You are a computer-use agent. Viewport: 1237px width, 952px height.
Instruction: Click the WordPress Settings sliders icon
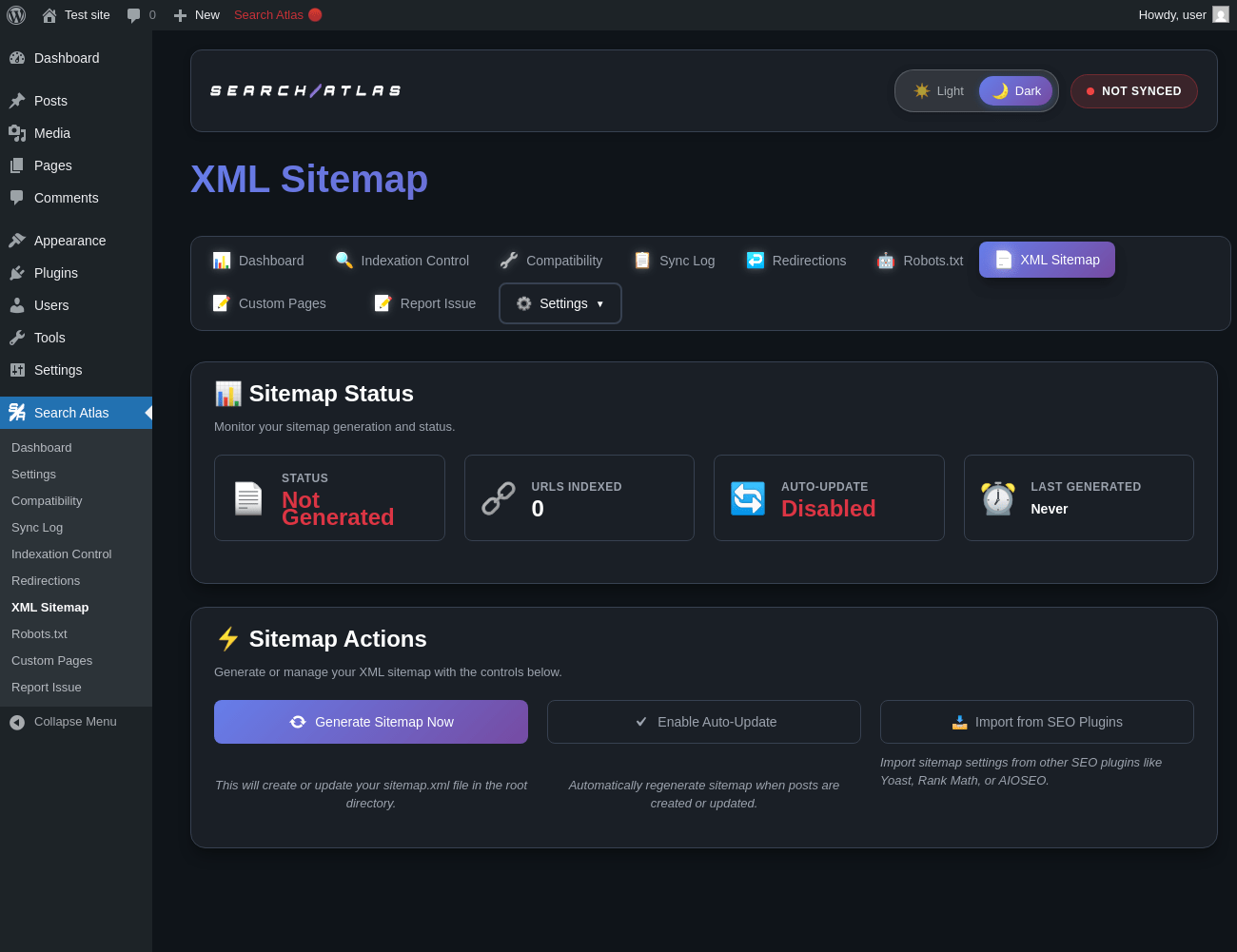17,370
